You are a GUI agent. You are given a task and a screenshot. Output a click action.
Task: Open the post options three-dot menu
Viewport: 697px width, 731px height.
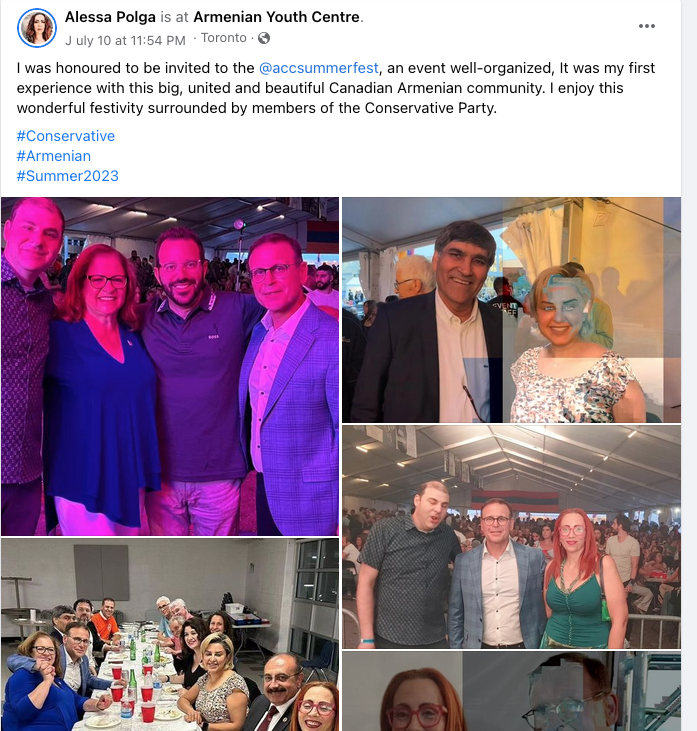646,26
